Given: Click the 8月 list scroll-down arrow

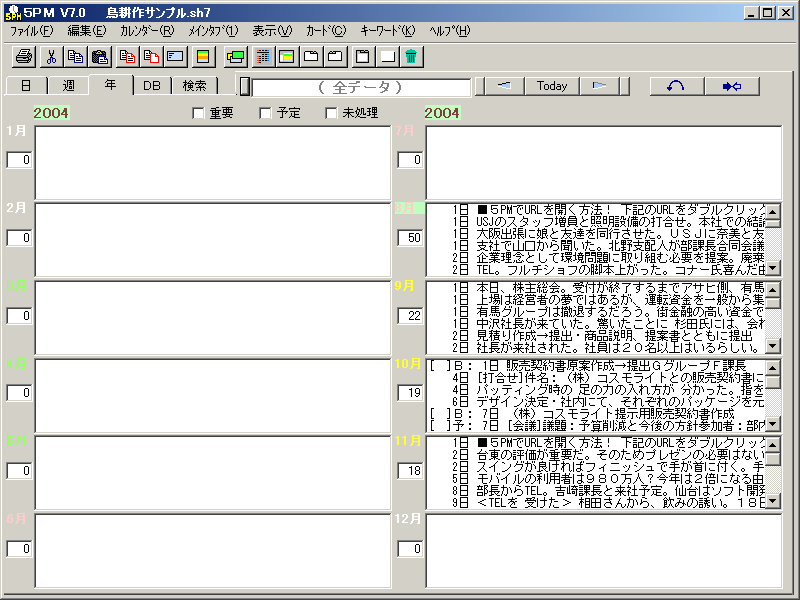Looking at the screenshot, I should [x=772, y=268].
